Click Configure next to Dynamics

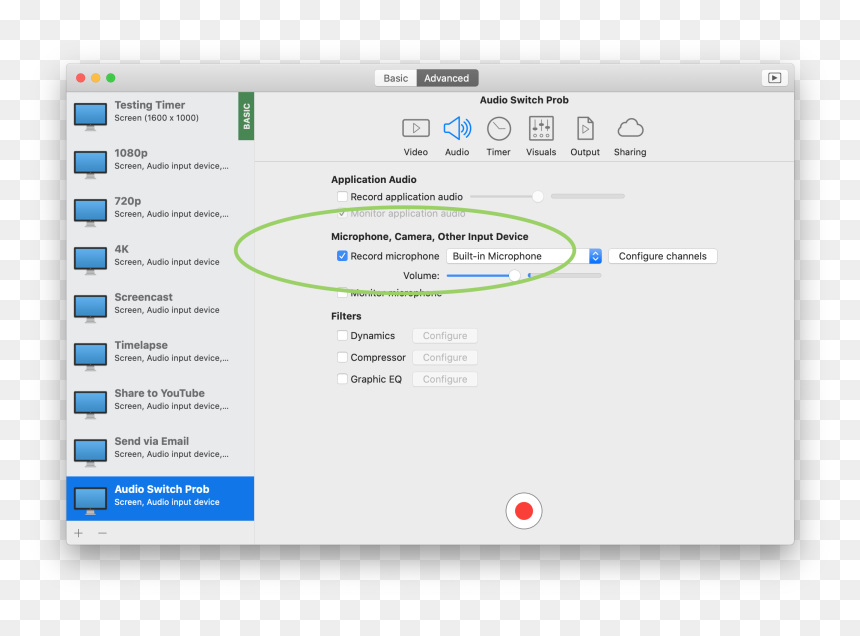445,336
